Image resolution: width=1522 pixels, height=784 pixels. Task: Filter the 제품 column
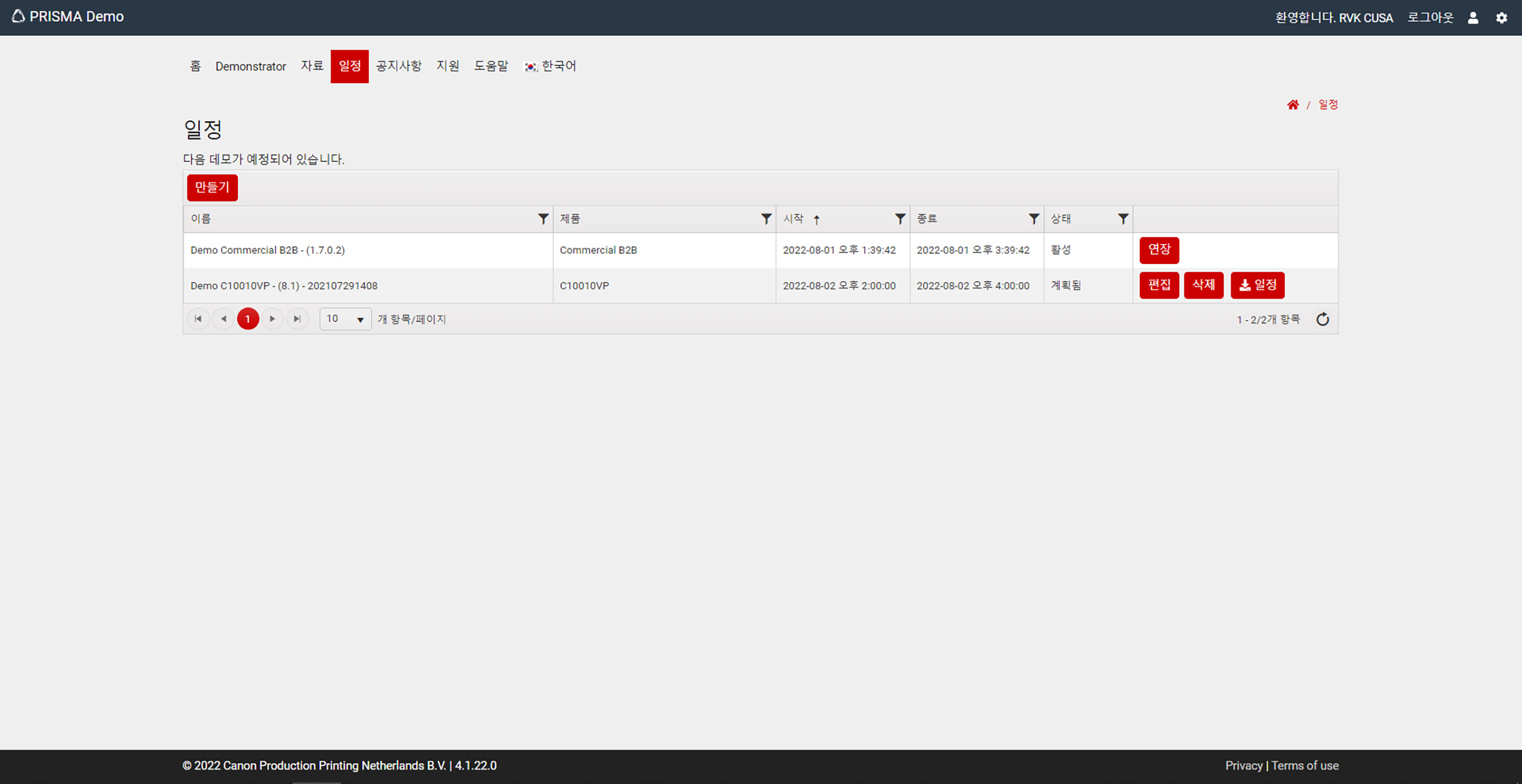766,219
